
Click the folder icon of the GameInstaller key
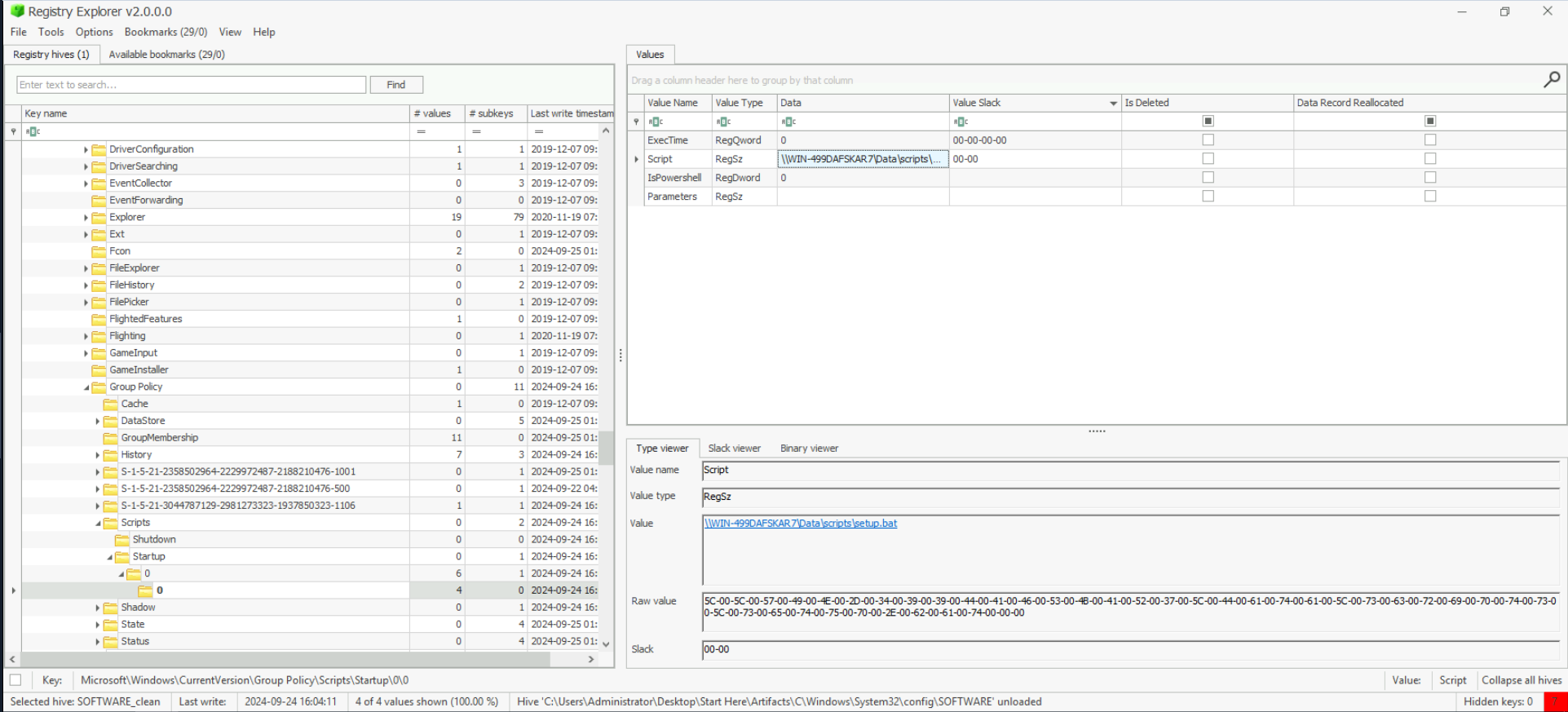[x=99, y=369]
